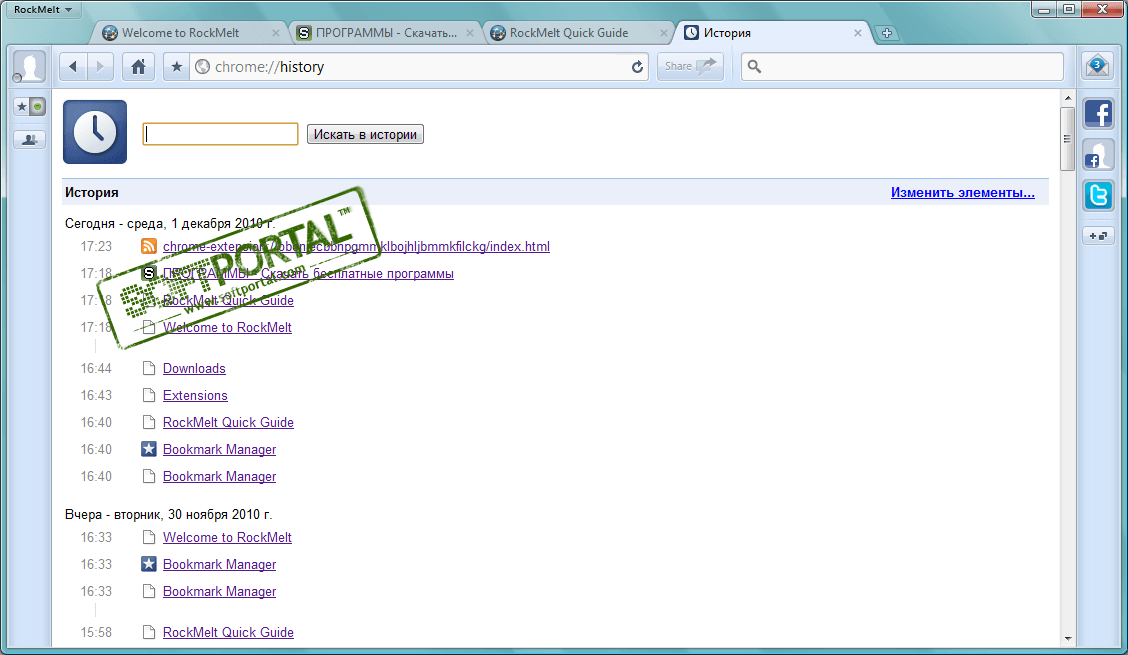Go forward with the forward arrow
The height and width of the screenshot is (655, 1128).
coord(100,67)
